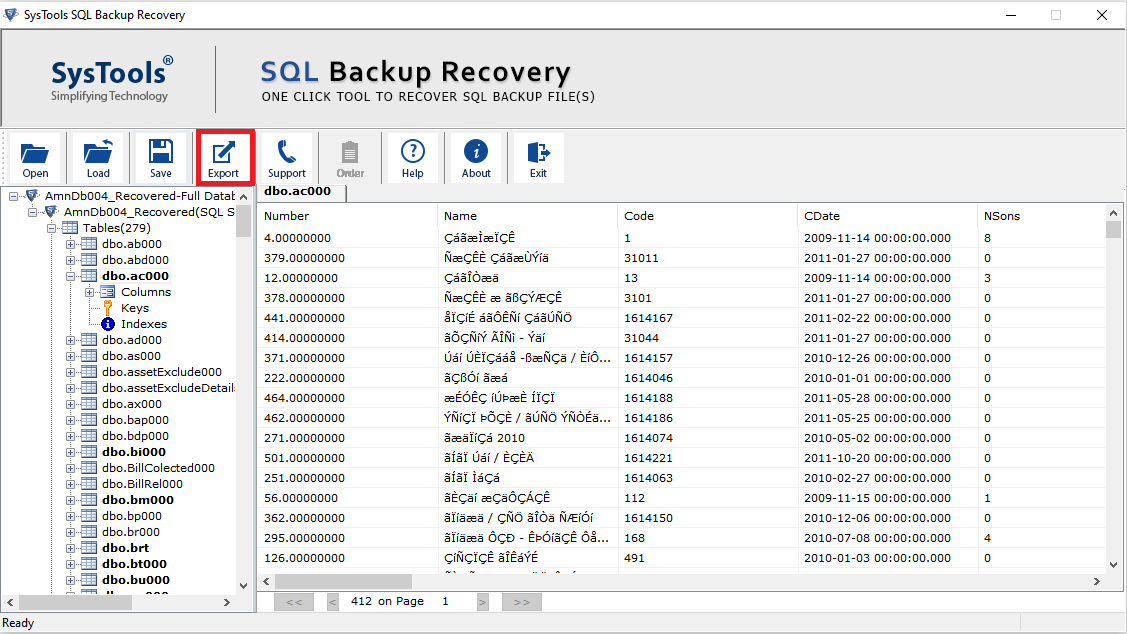The height and width of the screenshot is (634, 1127).
Task: Click the tree panel horizontal scrollbar right arrow
Action: [226, 602]
